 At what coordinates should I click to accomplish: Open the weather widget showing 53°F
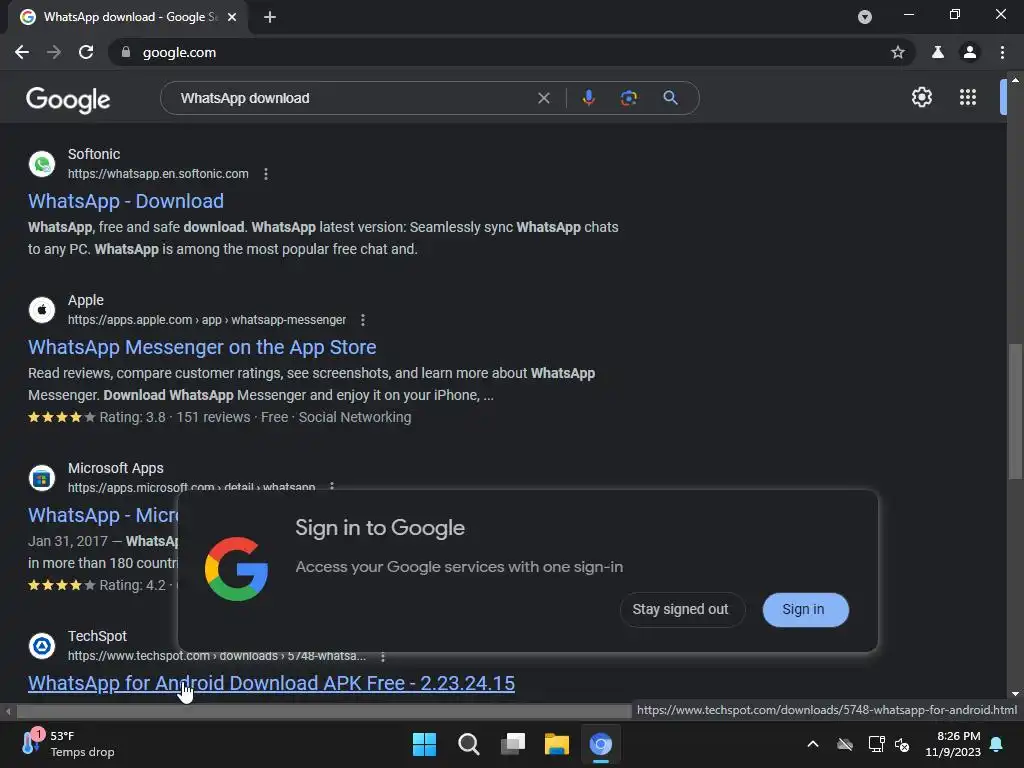(x=68, y=744)
